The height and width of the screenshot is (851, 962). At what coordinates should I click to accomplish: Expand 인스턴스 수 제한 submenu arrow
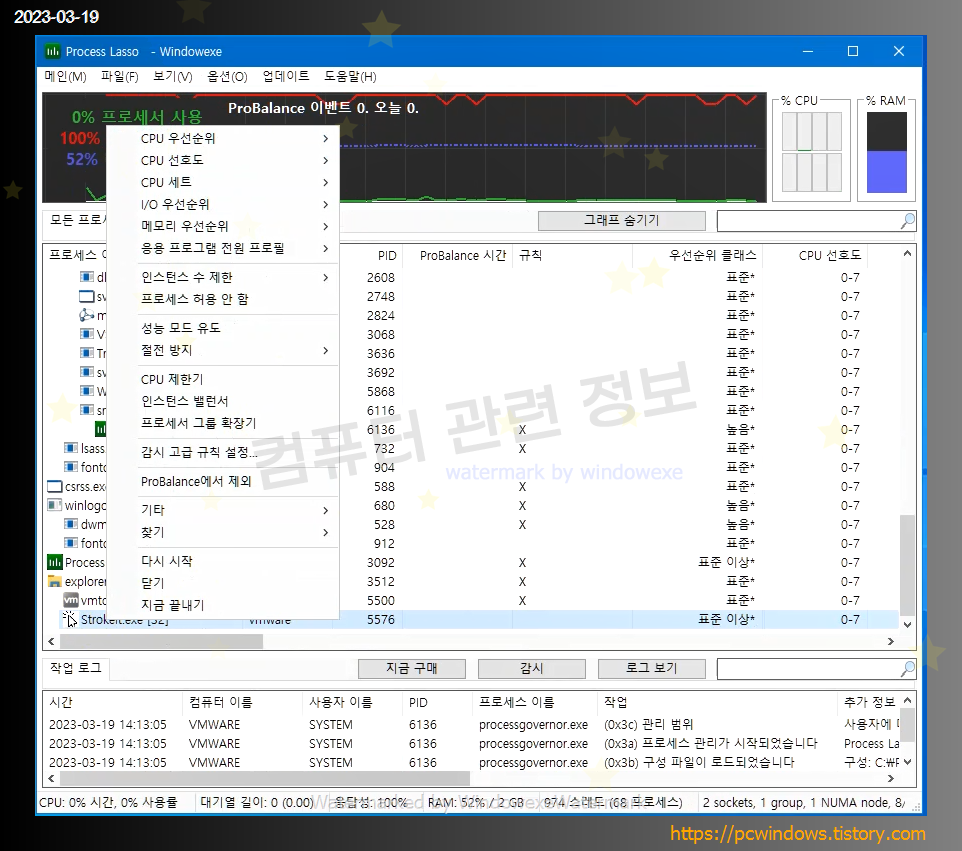pyautogui.click(x=326, y=277)
